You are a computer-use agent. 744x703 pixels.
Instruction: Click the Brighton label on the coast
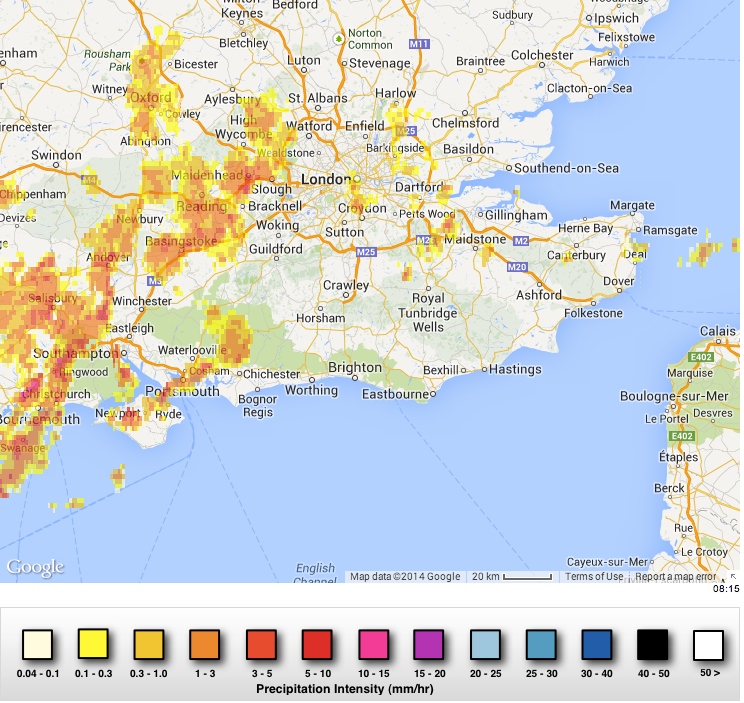[x=354, y=367]
